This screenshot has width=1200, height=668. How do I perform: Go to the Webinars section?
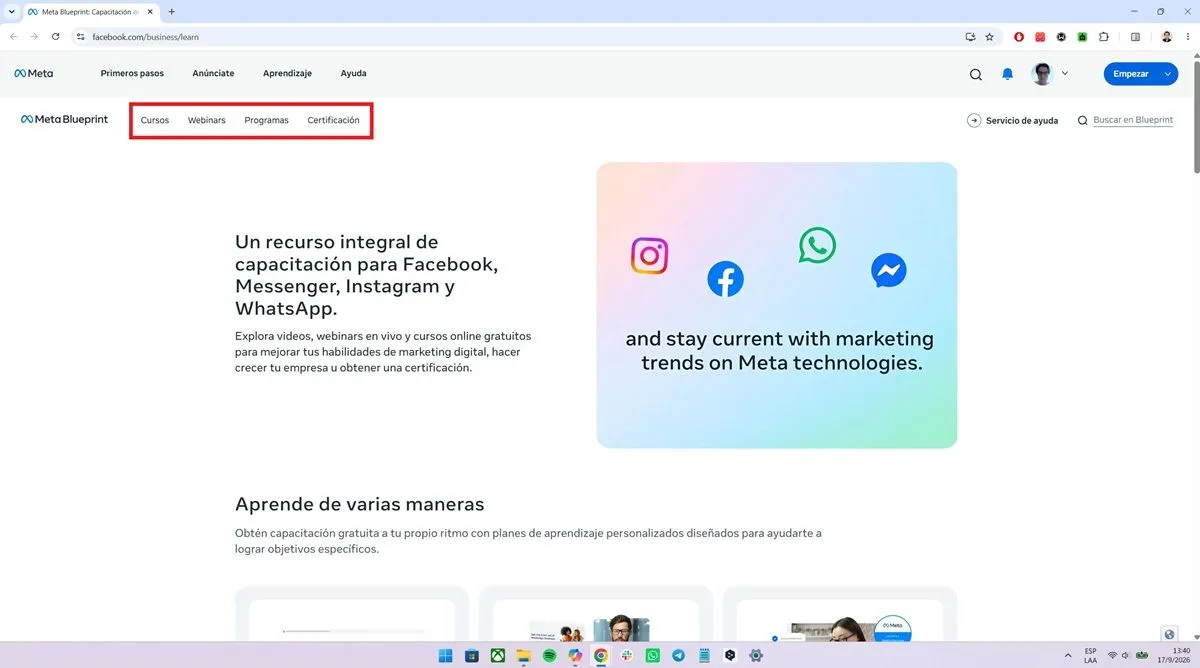point(207,120)
